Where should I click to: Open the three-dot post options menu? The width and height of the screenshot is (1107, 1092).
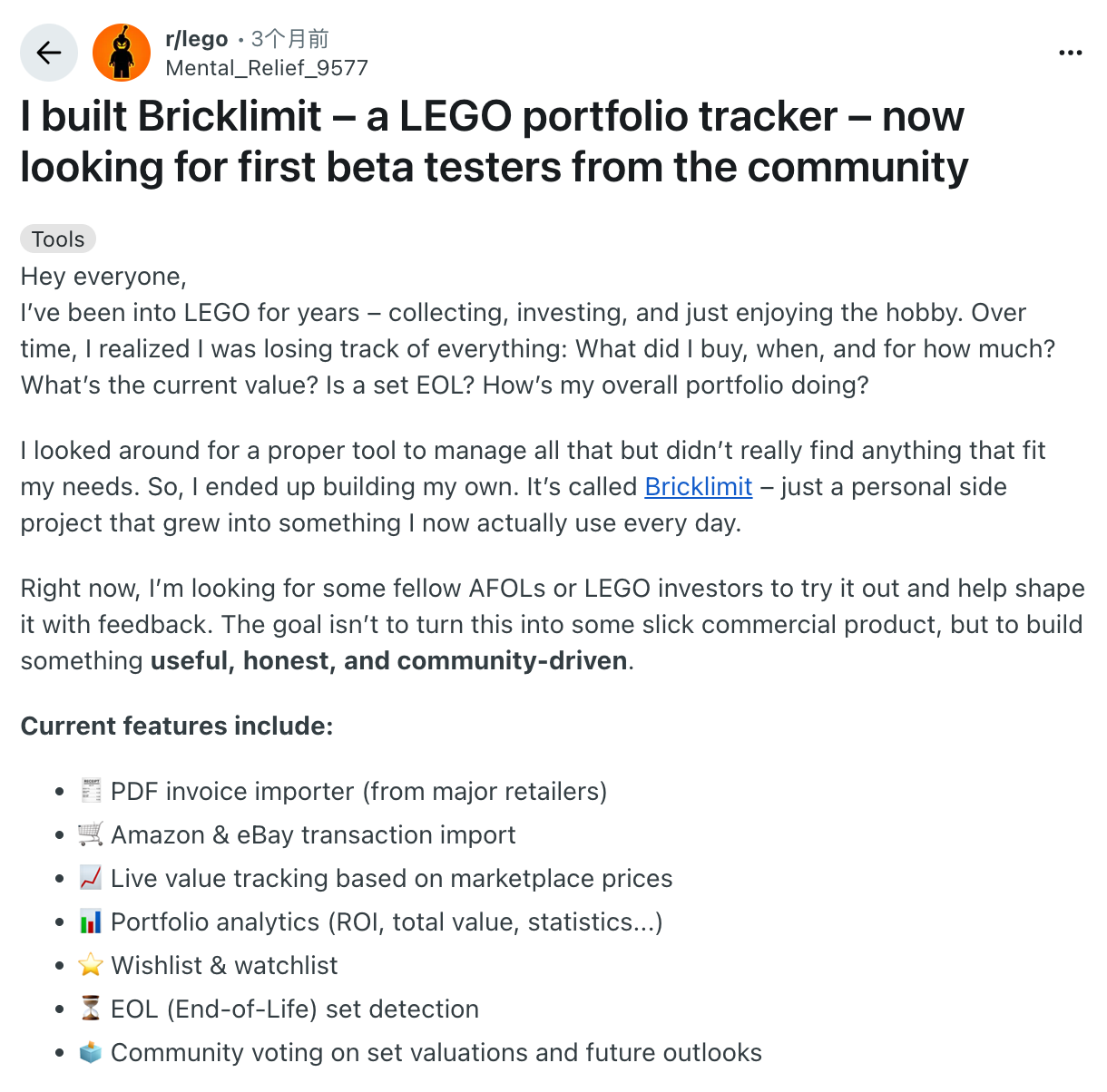[x=1071, y=53]
